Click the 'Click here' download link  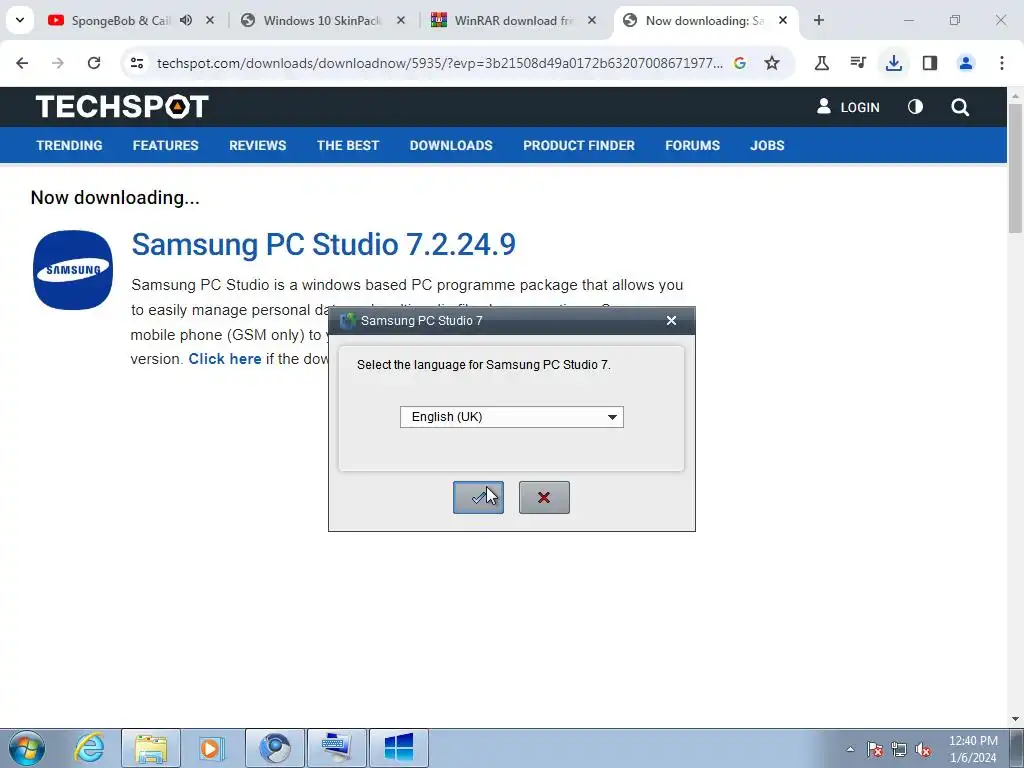point(225,359)
